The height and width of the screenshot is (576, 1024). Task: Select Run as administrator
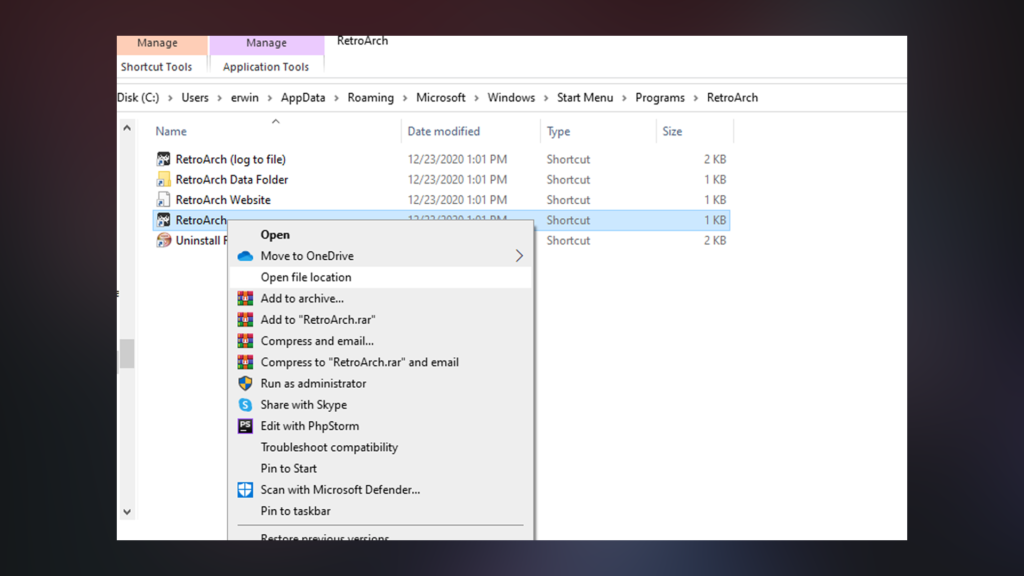tap(381, 383)
